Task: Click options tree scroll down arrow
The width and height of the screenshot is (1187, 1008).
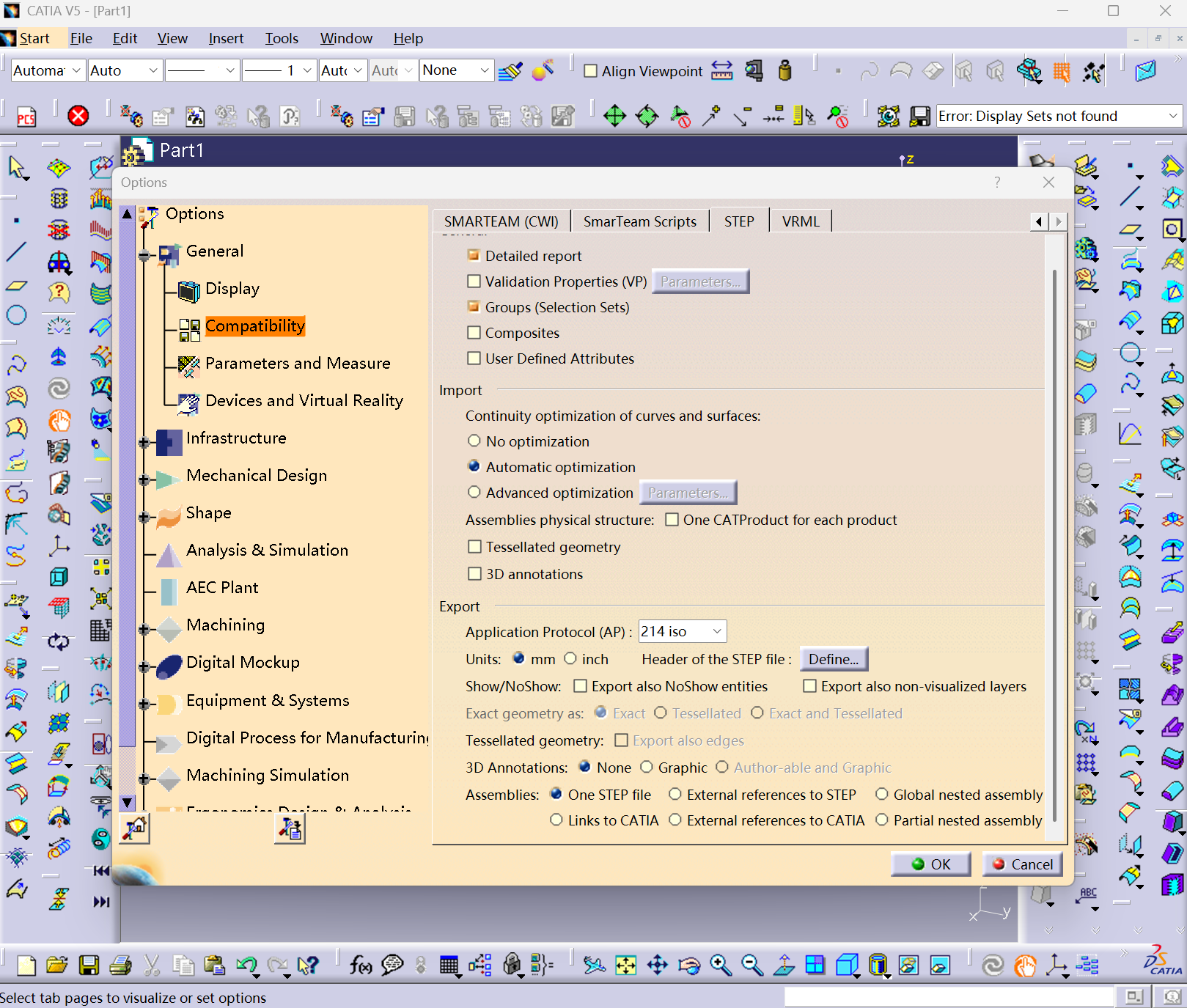Action: point(128,802)
